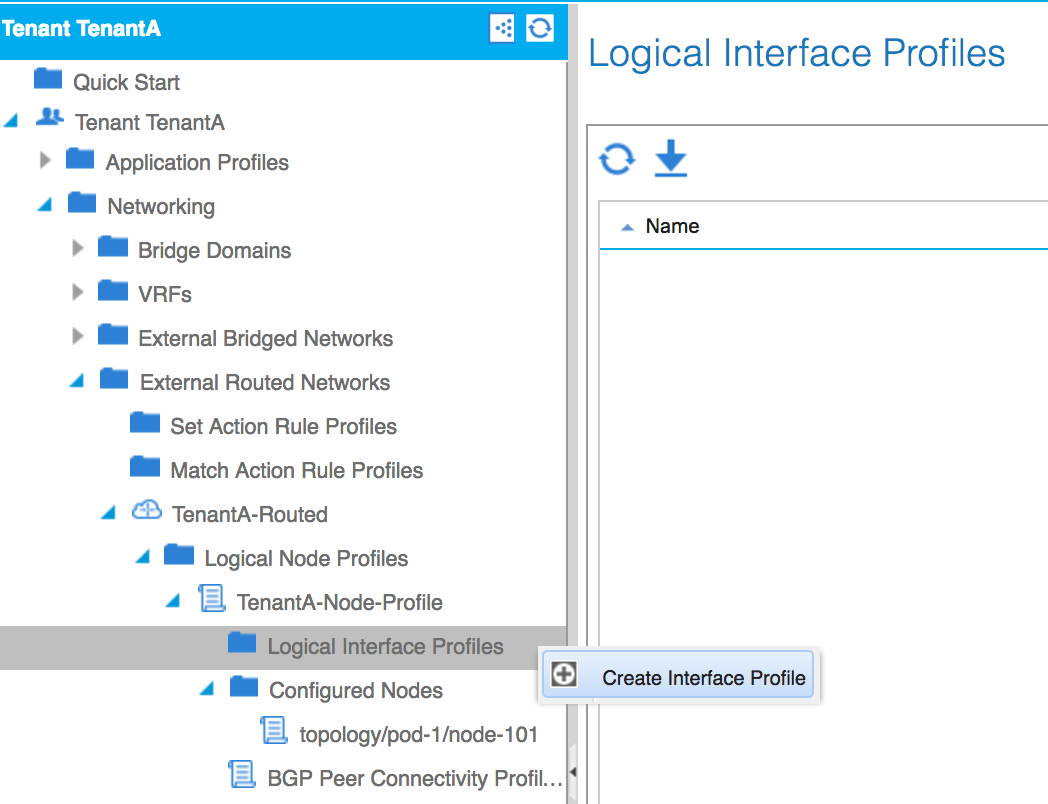This screenshot has width=1048, height=804.
Task: Select the Quick Start tree item
Action: coord(126,82)
